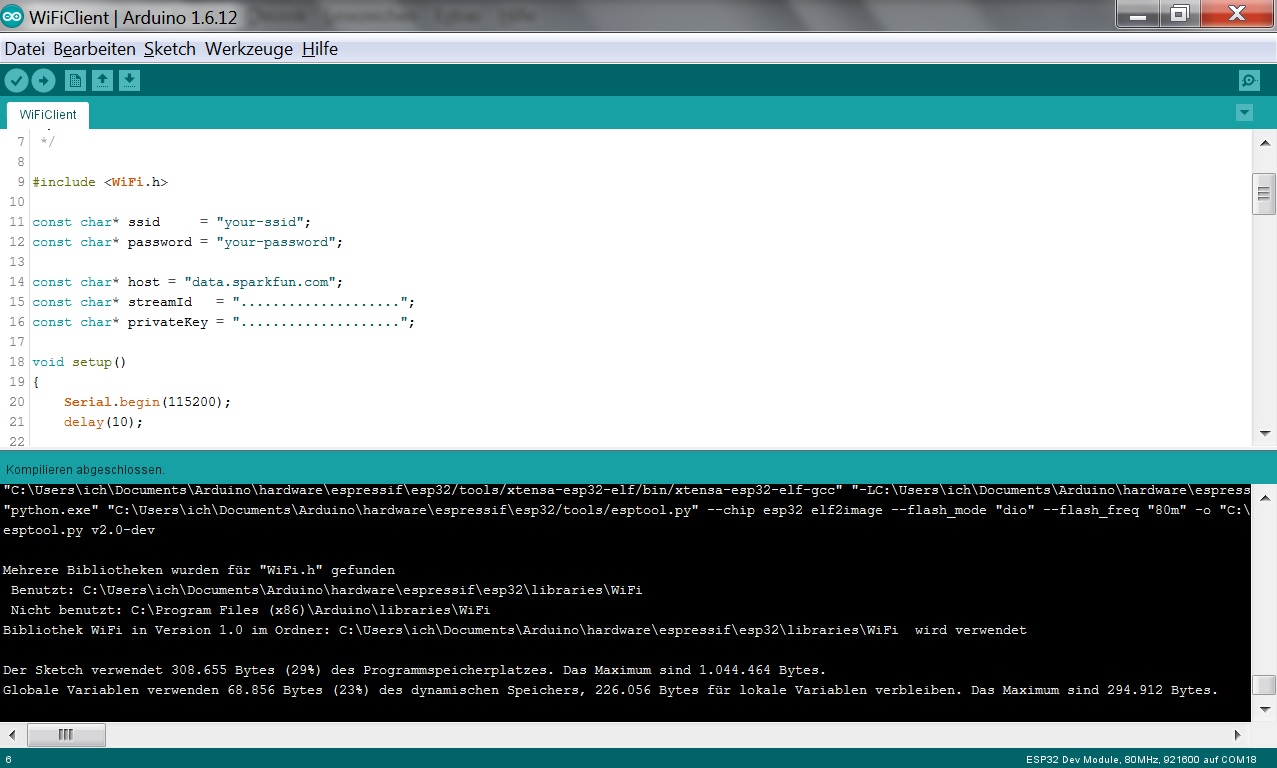This screenshot has height=768, width=1277.
Task: Save the sketch with the Save icon
Action: (x=129, y=81)
